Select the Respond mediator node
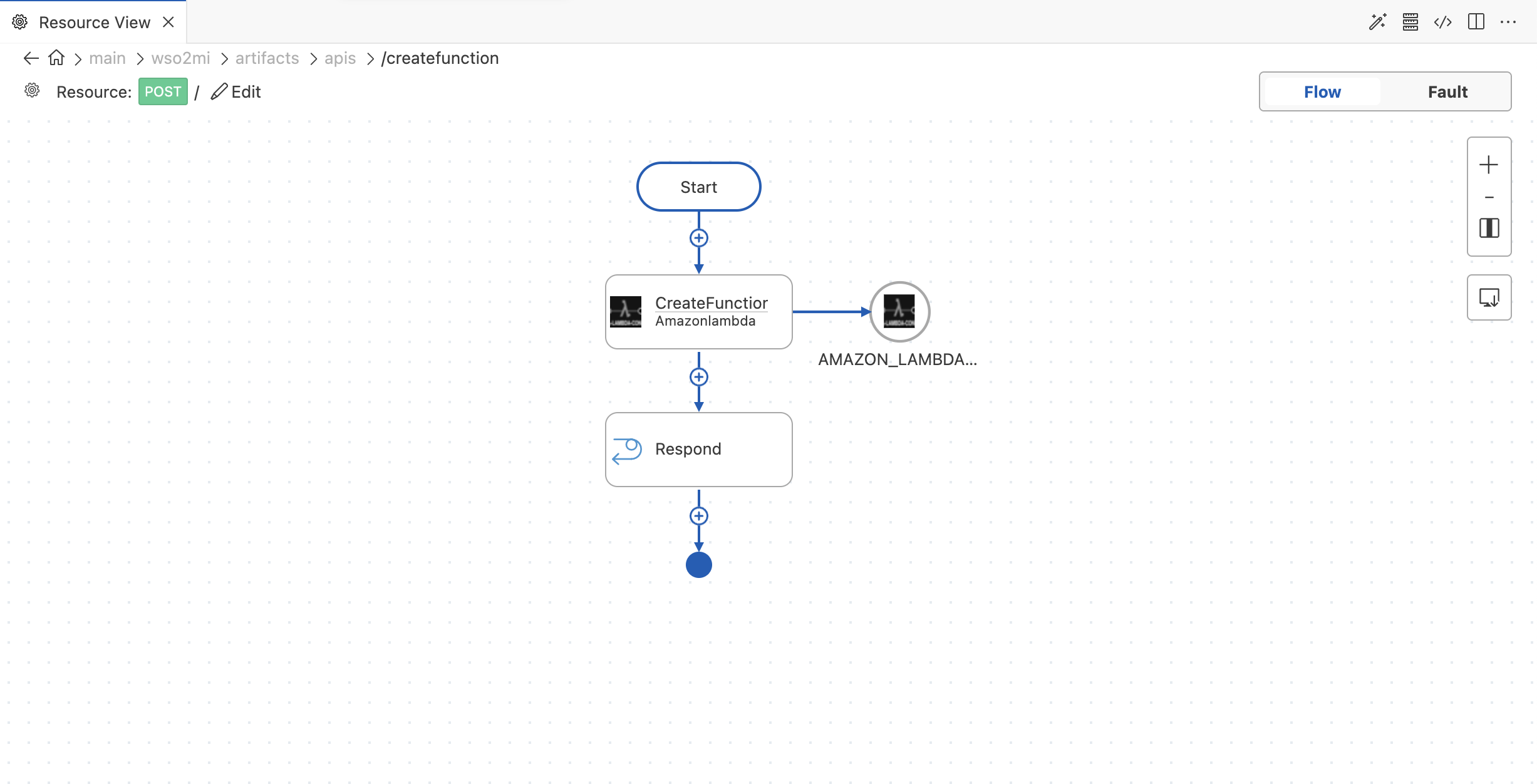This screenshot has width=1537, height=784. [699, 450]
